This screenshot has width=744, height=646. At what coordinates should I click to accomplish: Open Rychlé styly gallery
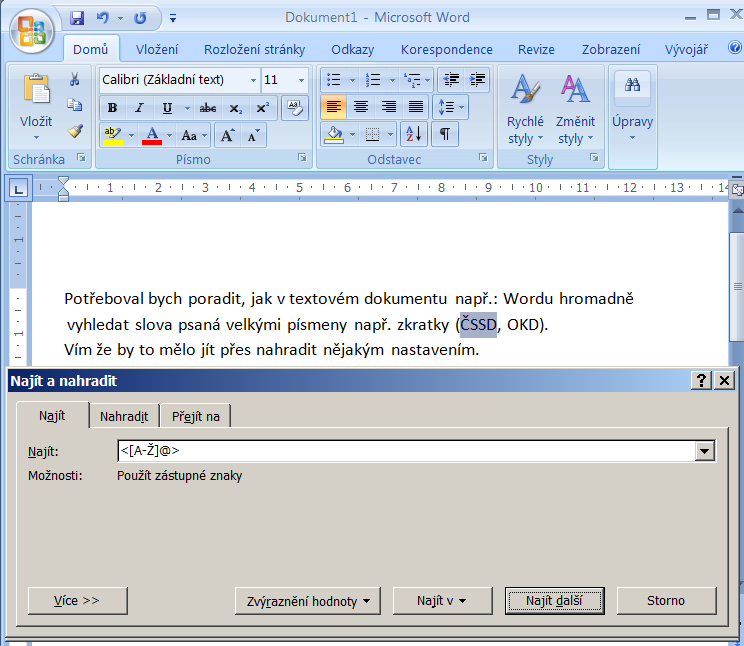coord(525,109)
